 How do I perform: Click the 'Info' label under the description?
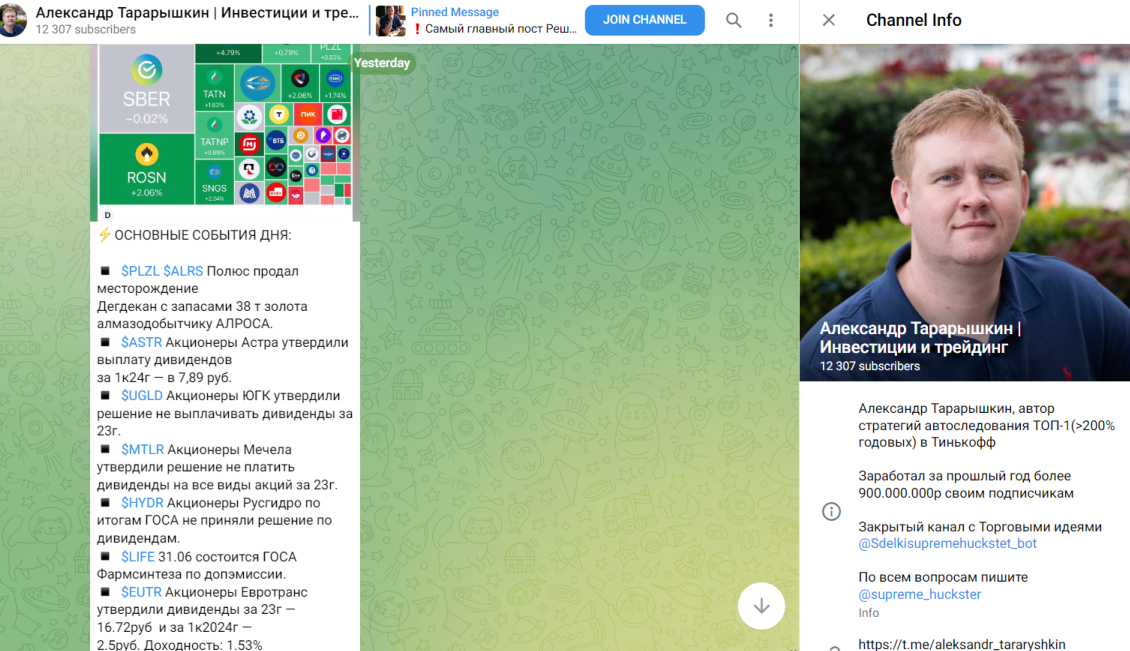pos(868,613)
